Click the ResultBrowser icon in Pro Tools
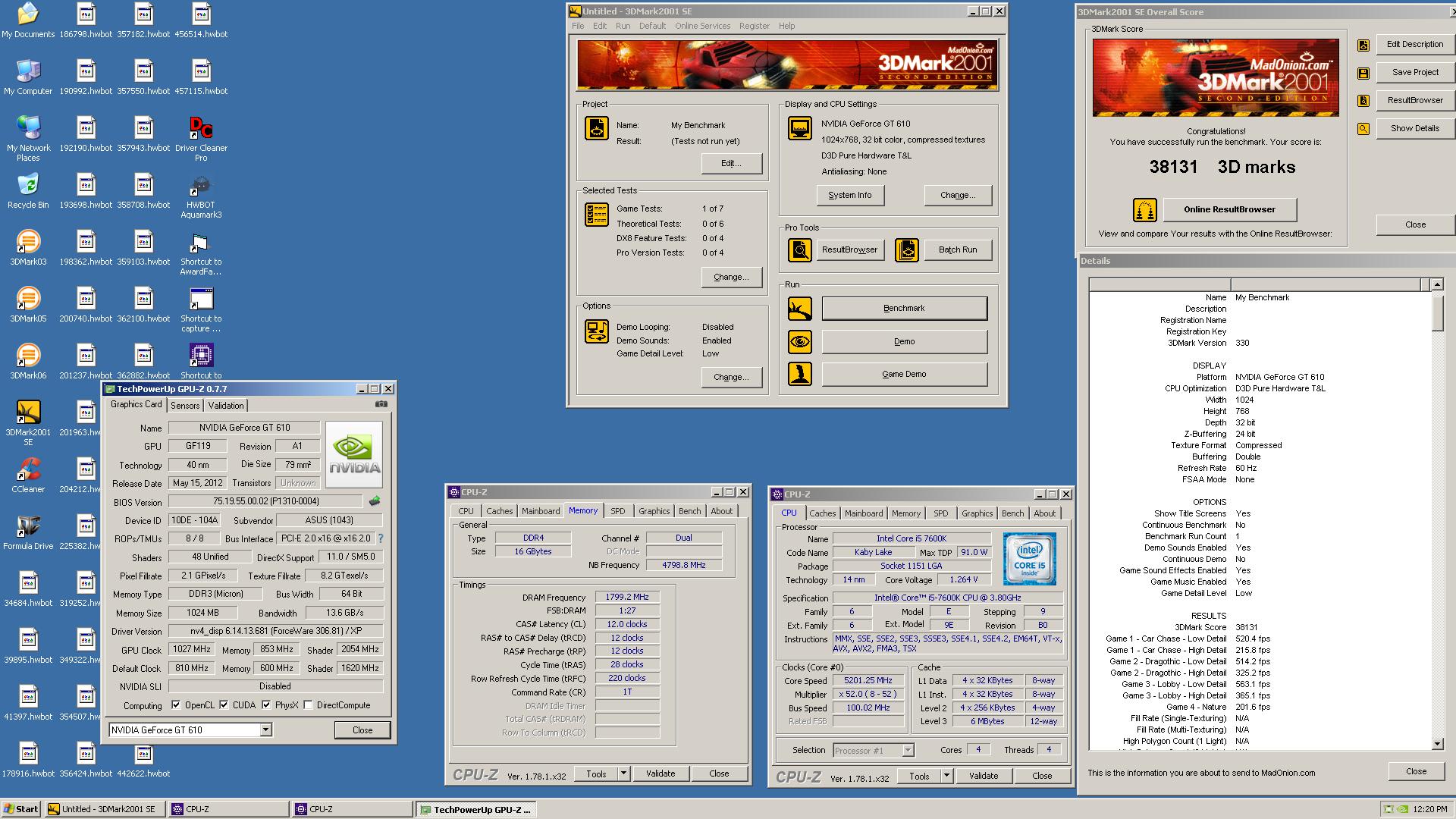Image resolution: width=1456 pixels, height=819 pixels. tap(800, 249)
